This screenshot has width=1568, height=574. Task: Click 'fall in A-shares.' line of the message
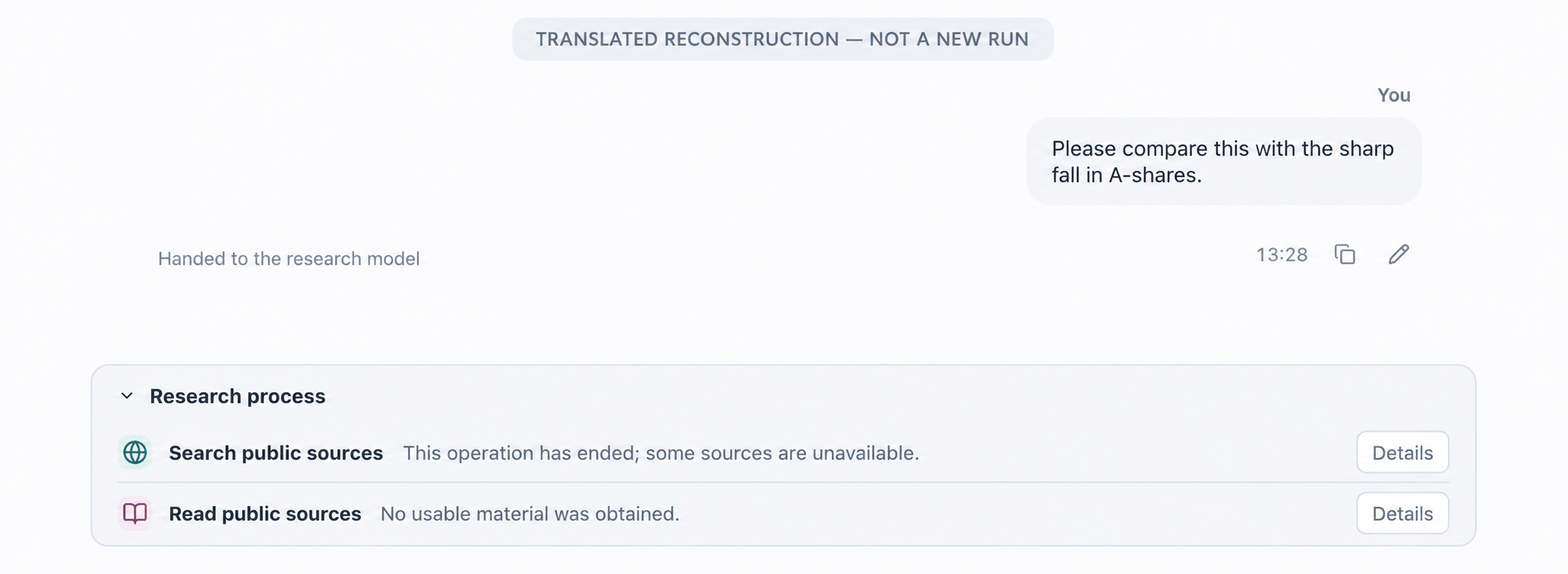(1127, 175)
